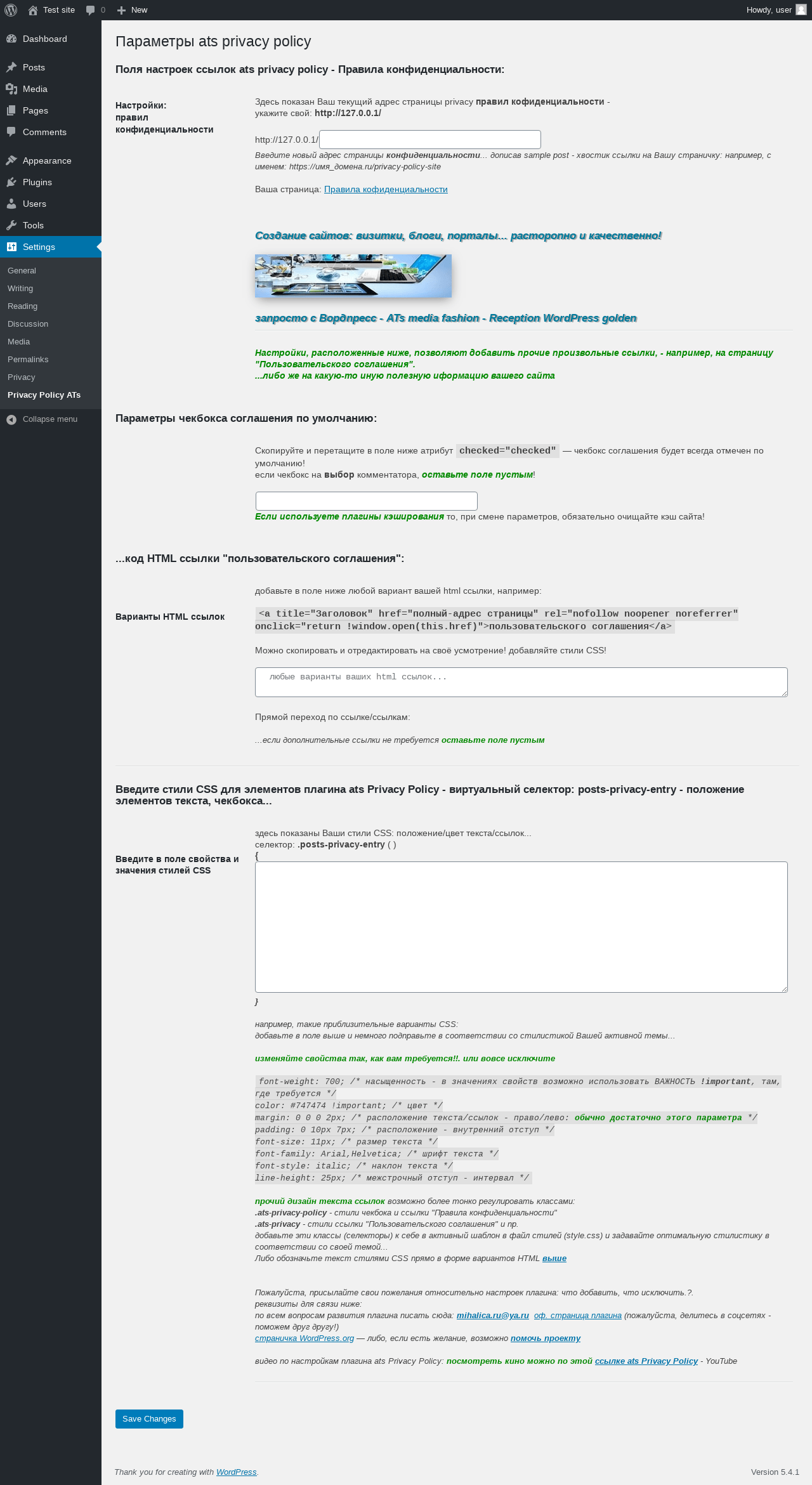Click the user avatar next to Howdy
Viewport: 812px width, 1485px height.
click(801, 10)
